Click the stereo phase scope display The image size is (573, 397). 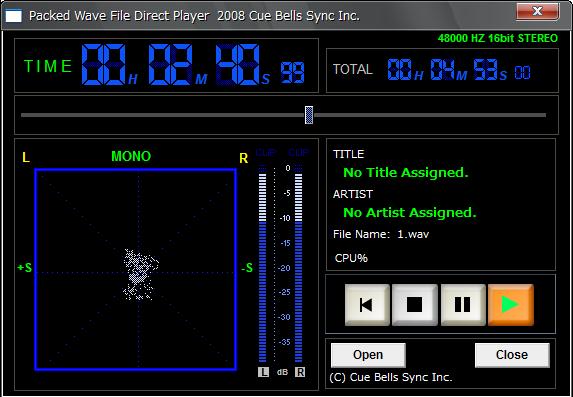tap(136, 269)
